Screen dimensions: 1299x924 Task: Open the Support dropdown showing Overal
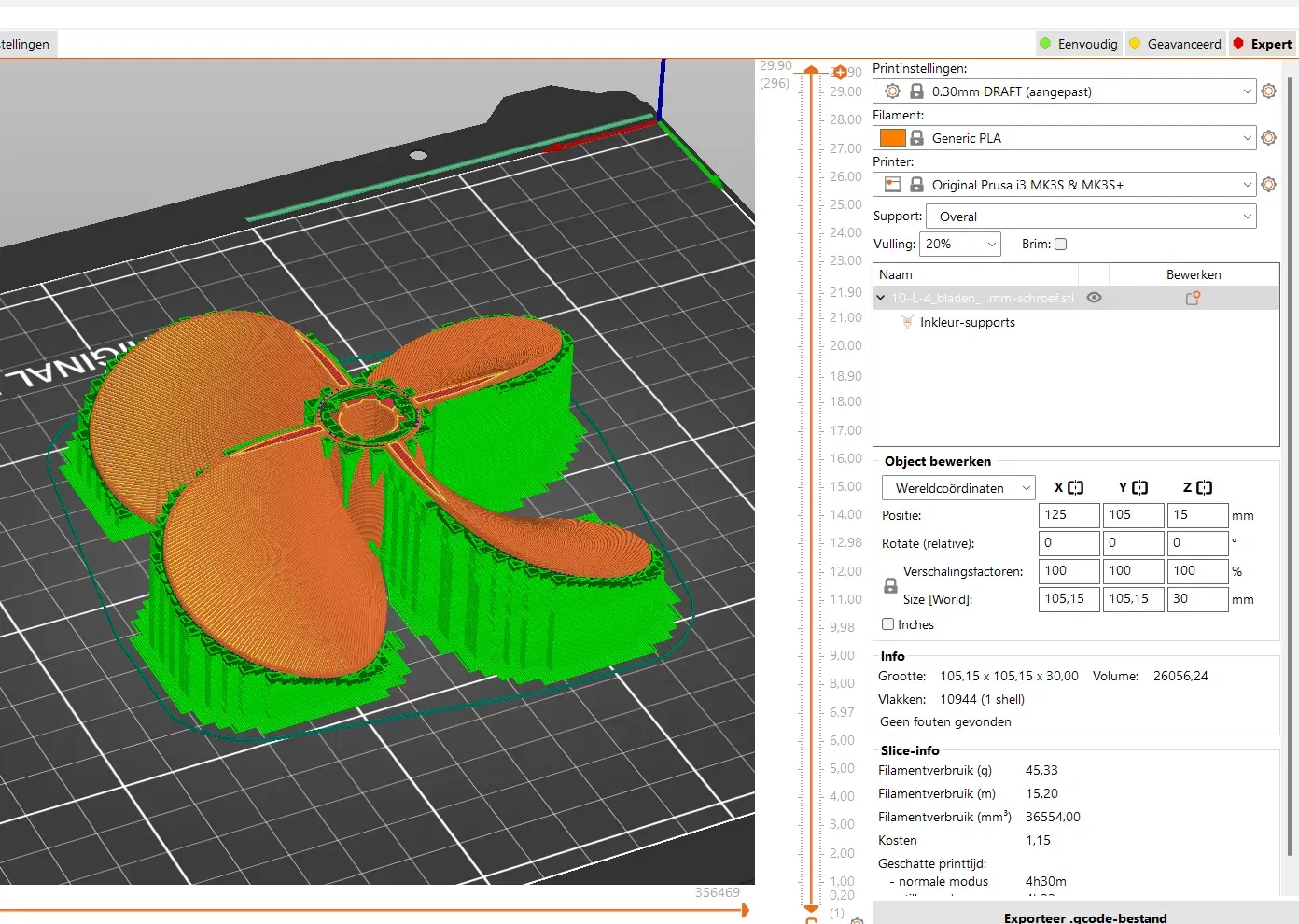[x=1090, y=217]
